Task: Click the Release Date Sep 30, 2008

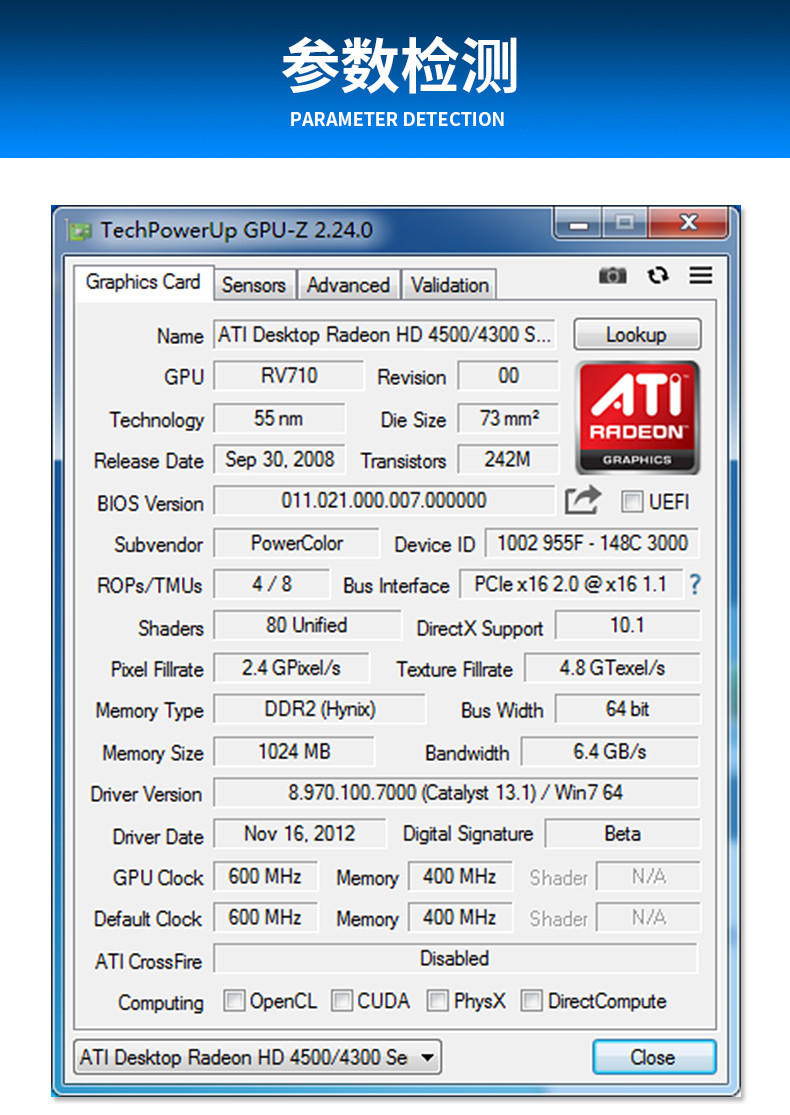Action: [x=279, y=459]
